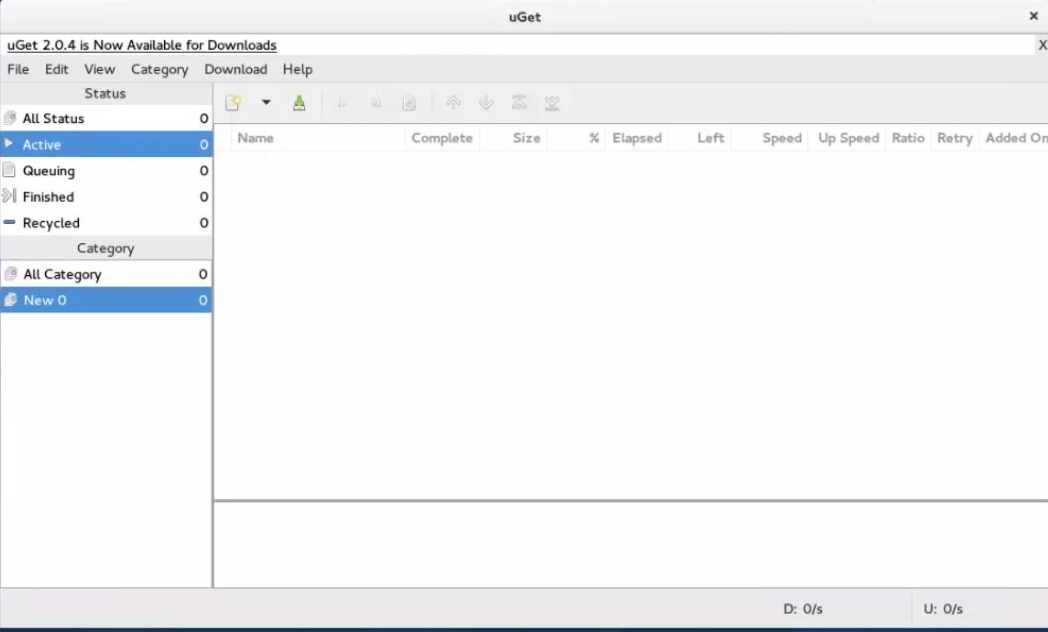Click the Up Speed column header
Screen dimensions: 1048x632
847,138
